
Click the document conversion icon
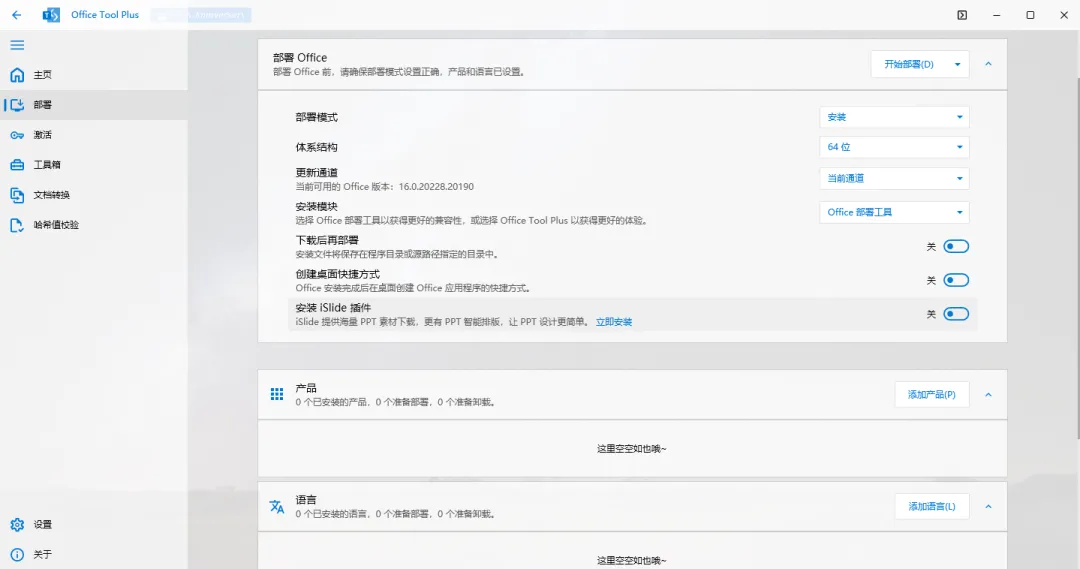tap(17, 195)
